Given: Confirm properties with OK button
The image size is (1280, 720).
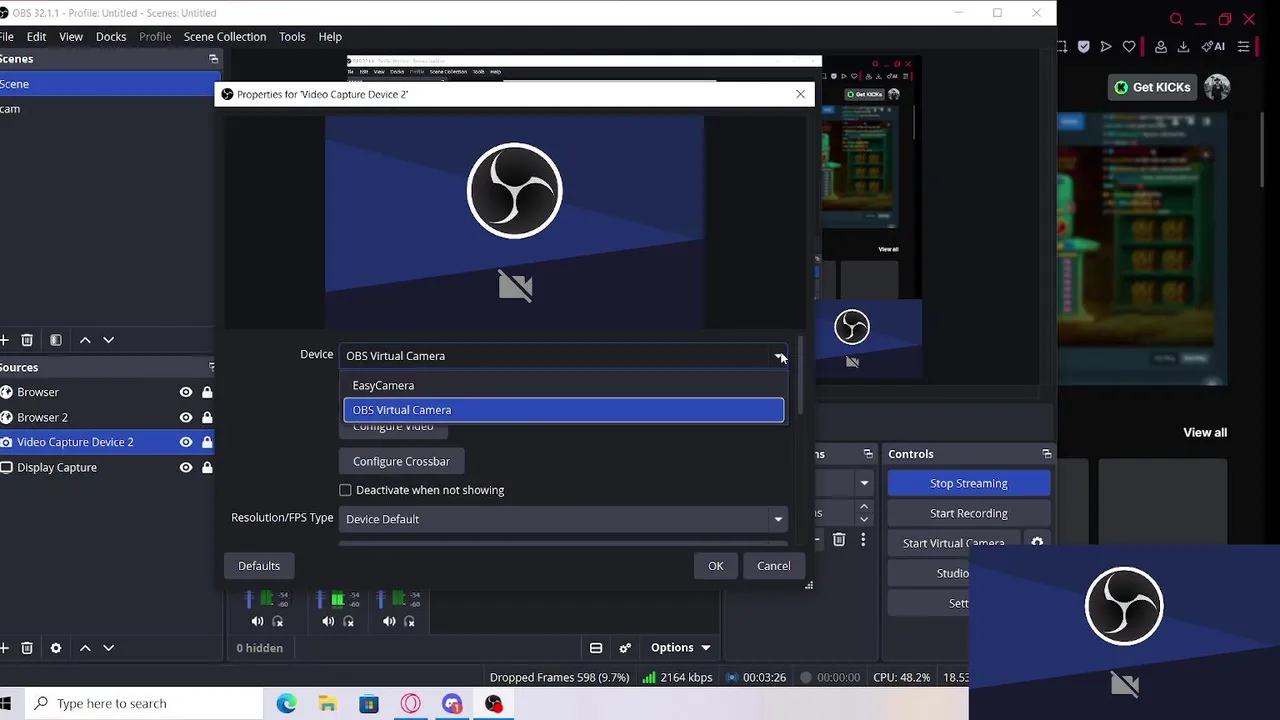Looking at the screenshot, I should [x=716, y=566].
